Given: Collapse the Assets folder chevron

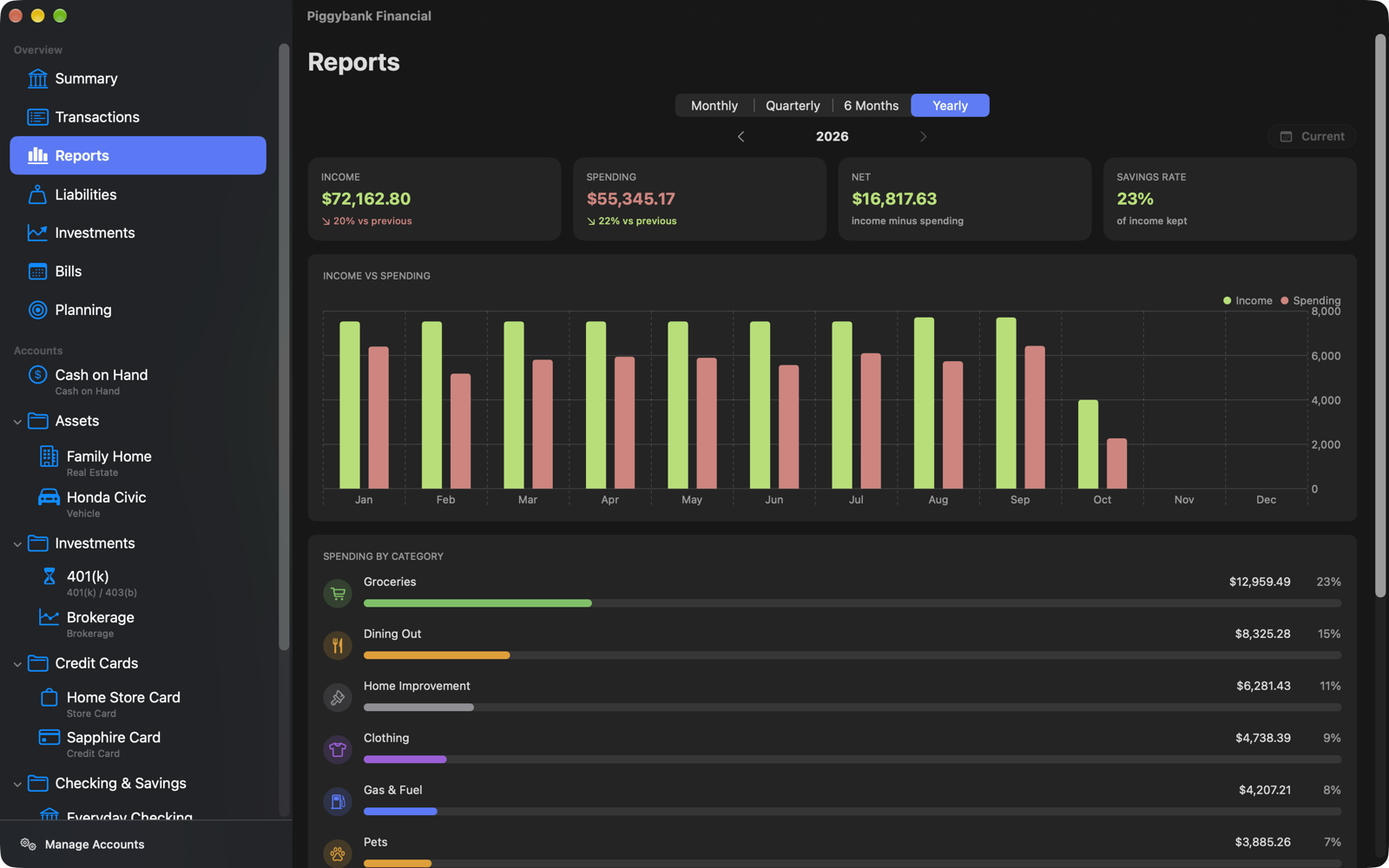Looking at the screenshot, I should pos(17,422).
